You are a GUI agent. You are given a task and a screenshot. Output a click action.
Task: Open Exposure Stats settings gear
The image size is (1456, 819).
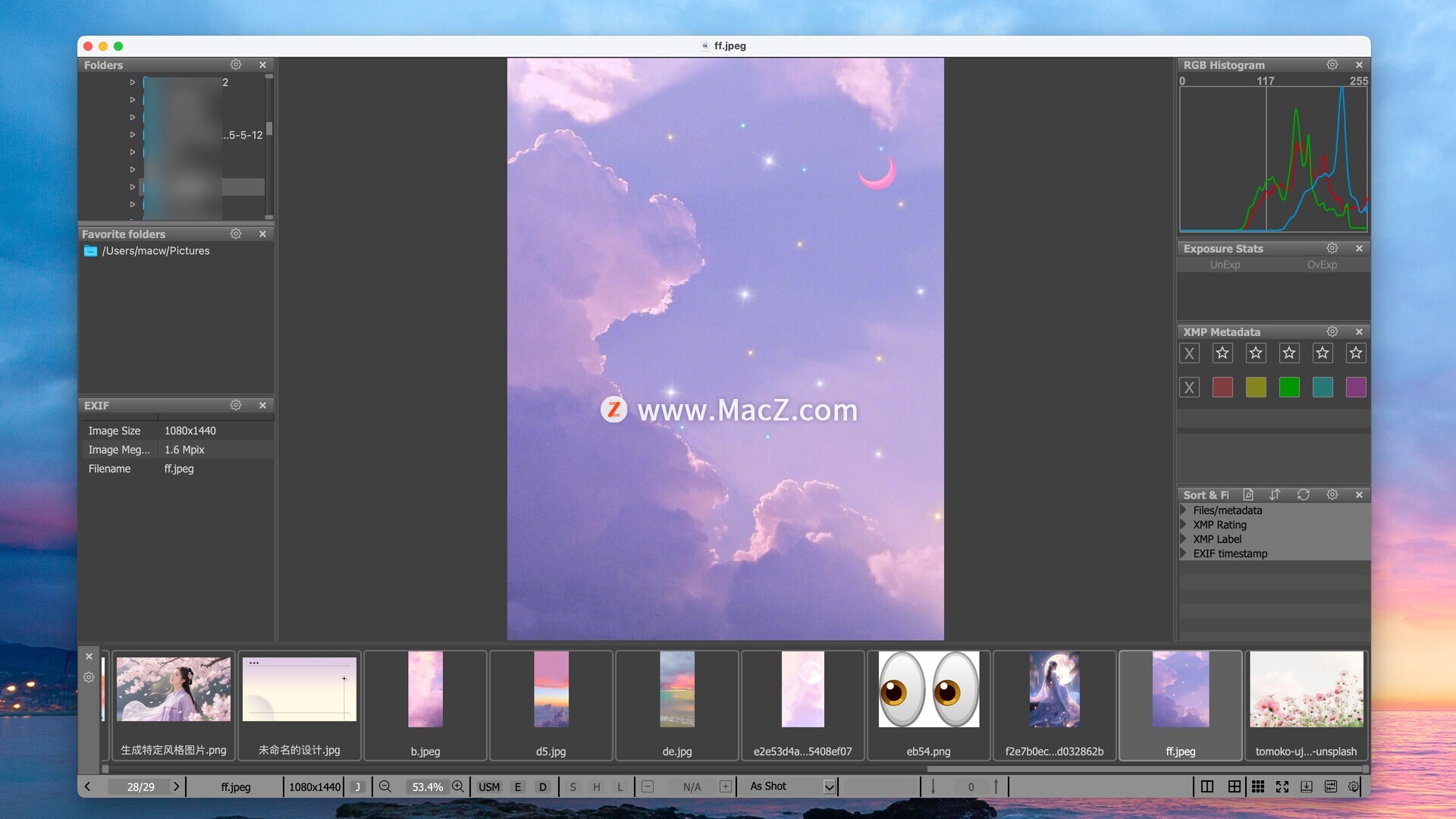point(1332,248)
